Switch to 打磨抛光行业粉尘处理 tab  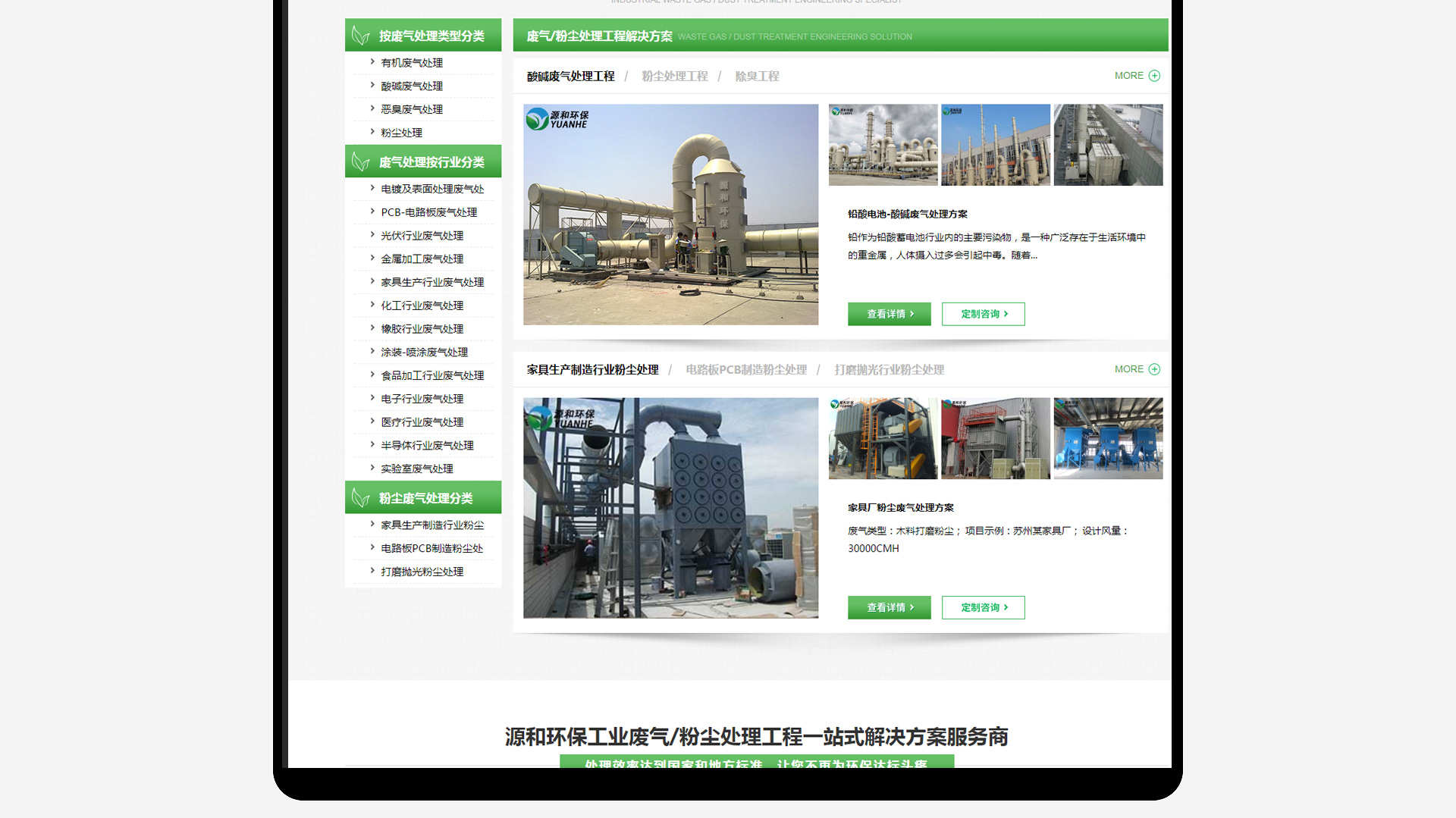[889, 370]
